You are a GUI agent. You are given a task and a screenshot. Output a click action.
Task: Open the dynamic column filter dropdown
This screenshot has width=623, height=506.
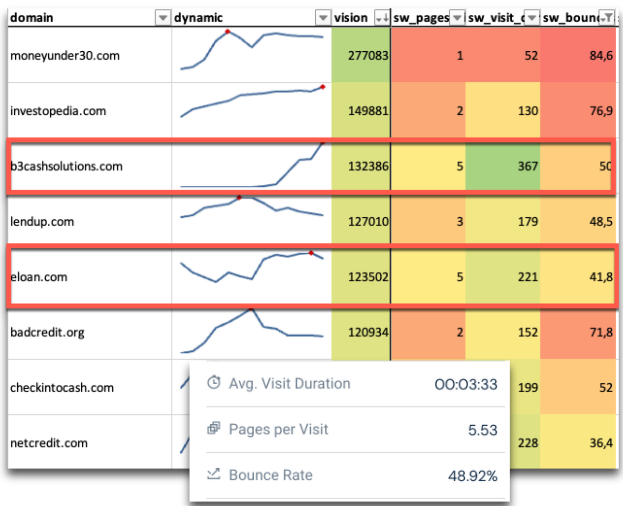[x=322, y=18]
